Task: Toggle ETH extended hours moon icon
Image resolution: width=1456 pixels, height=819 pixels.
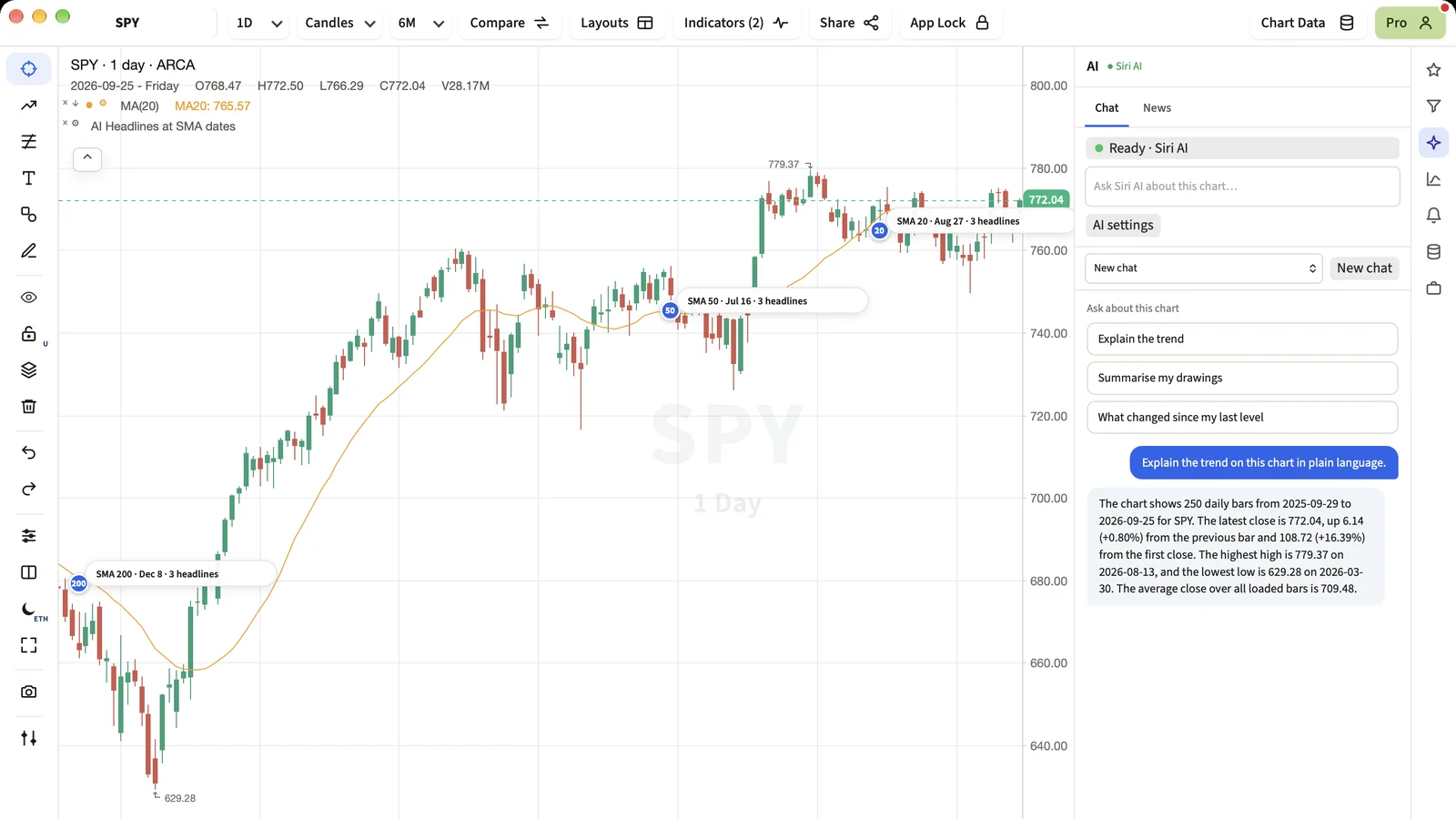Action: (x=29, y=609)
